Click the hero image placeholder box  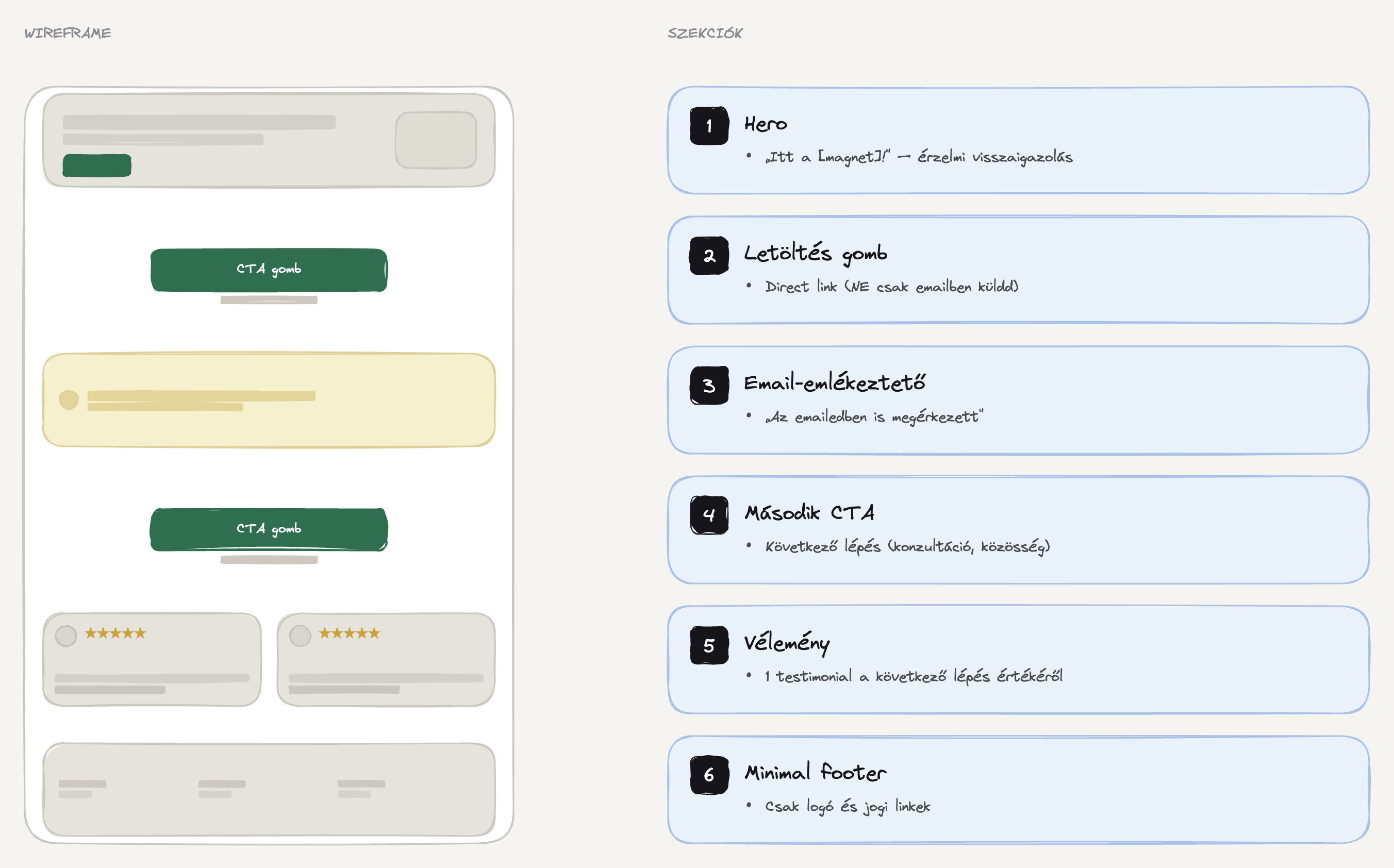click(436, 140)
